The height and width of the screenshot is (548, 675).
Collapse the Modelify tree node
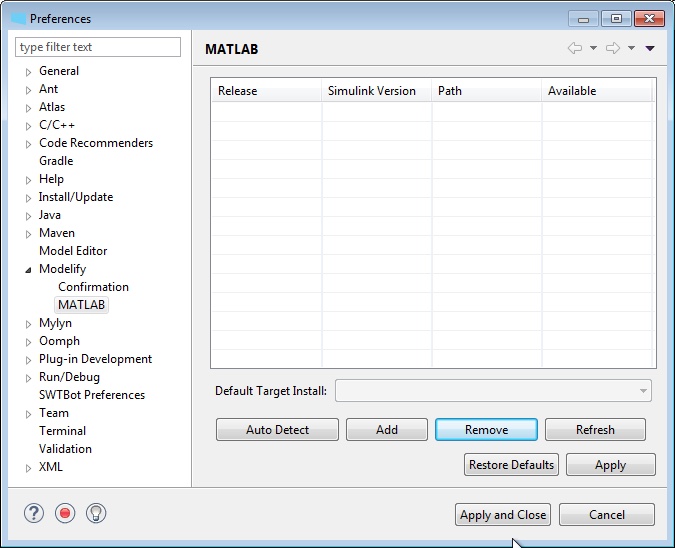tap(28, 270)
